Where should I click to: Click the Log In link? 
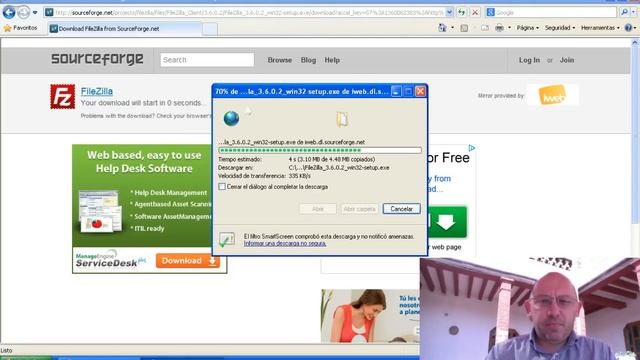coord(529,60)
